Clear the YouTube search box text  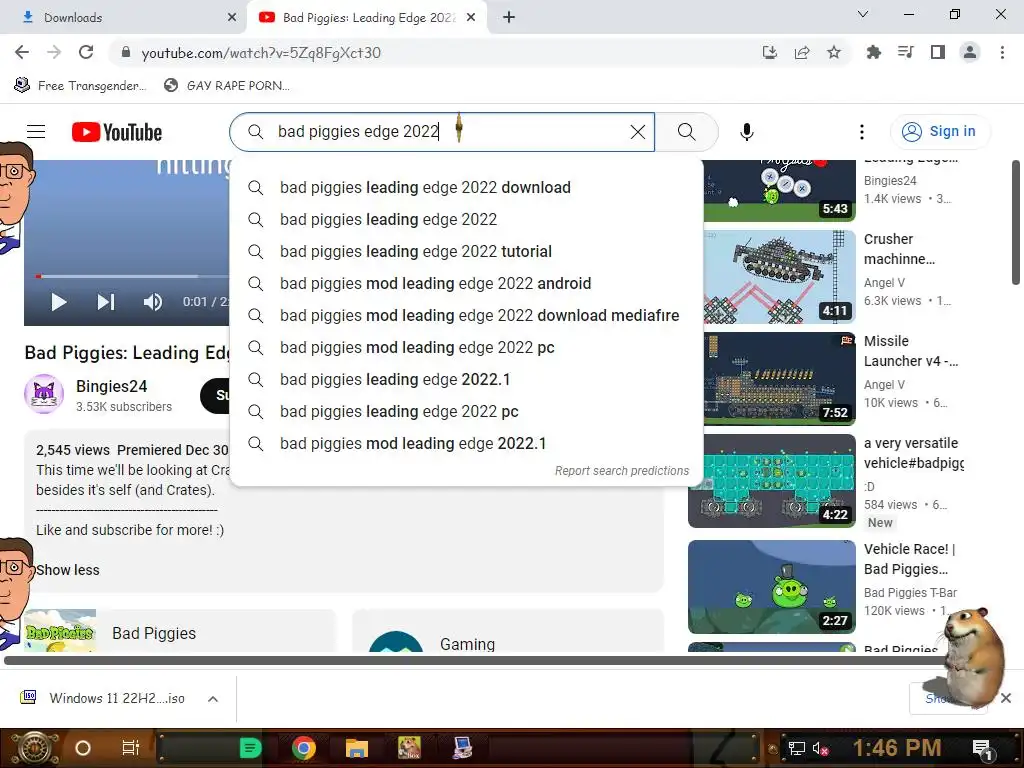tap(637, 132)
